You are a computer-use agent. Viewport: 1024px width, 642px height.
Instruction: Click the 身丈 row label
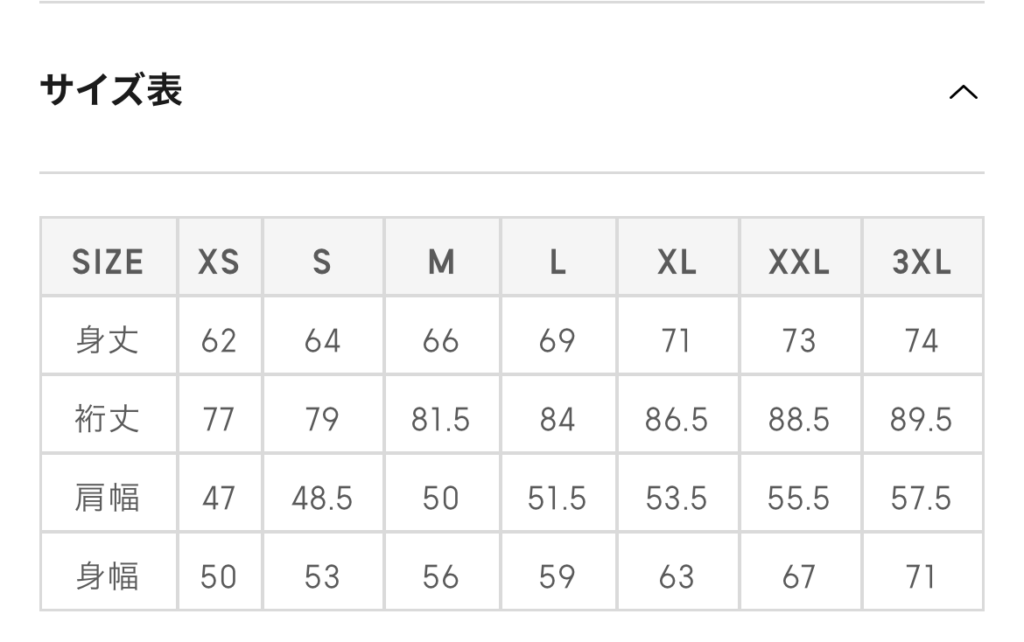tap(108, 340)
